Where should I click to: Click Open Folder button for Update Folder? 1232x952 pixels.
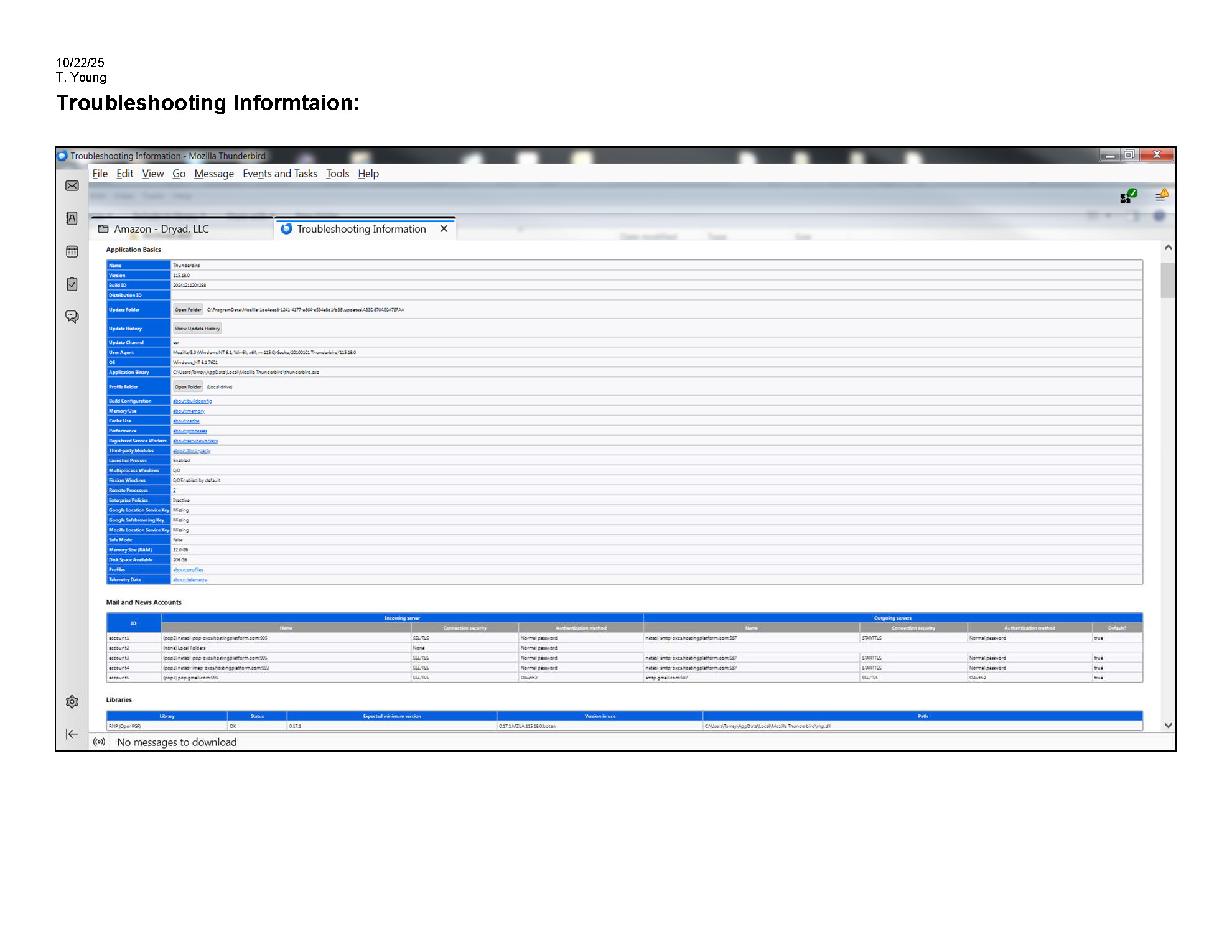tap(188, 310)
